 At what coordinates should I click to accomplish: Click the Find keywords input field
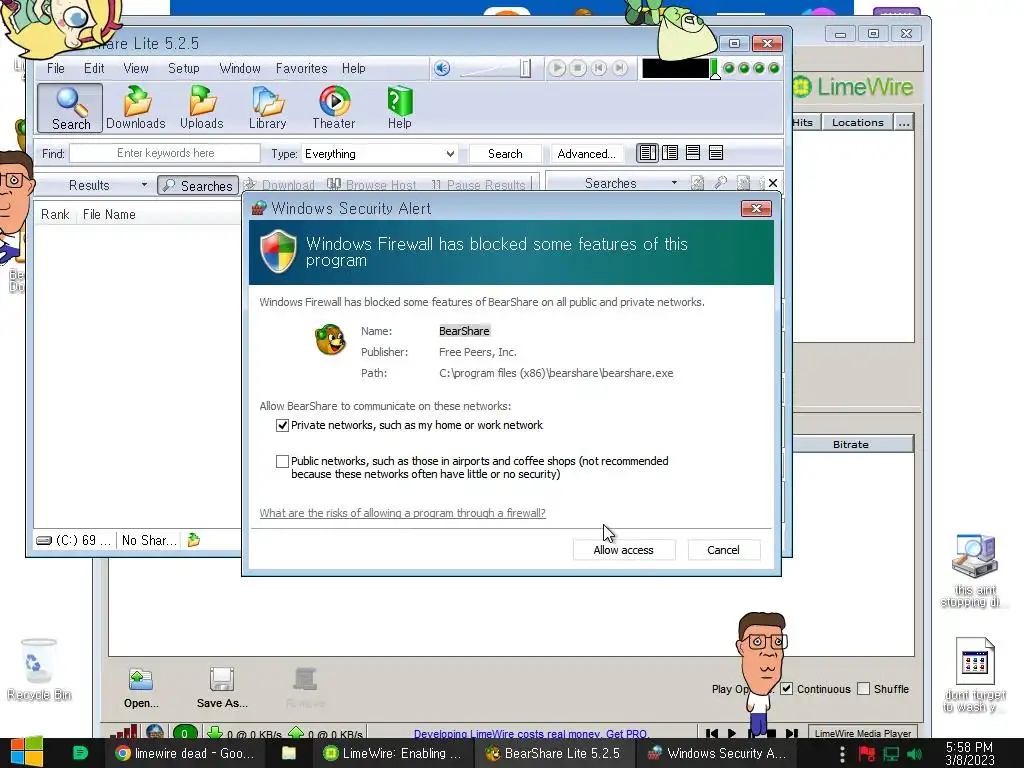click(x=165, y=153)
